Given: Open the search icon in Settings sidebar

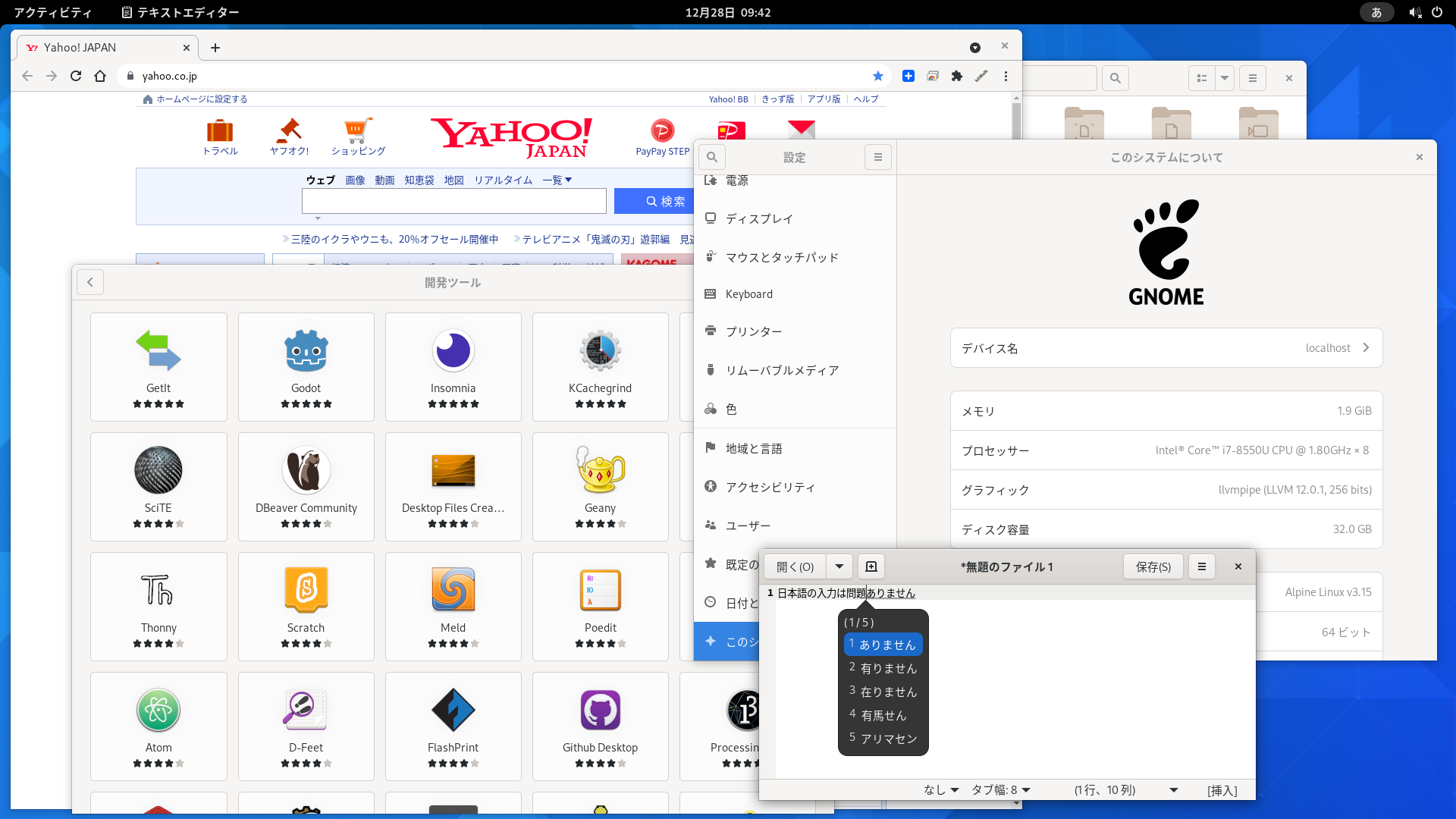Looking at the screenshot, I should pyautogui.click(x=711, y=157).
